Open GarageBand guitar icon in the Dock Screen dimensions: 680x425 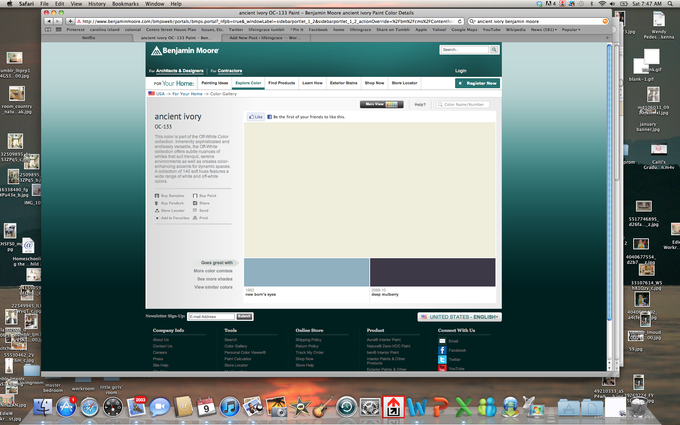tap(323, 408)
